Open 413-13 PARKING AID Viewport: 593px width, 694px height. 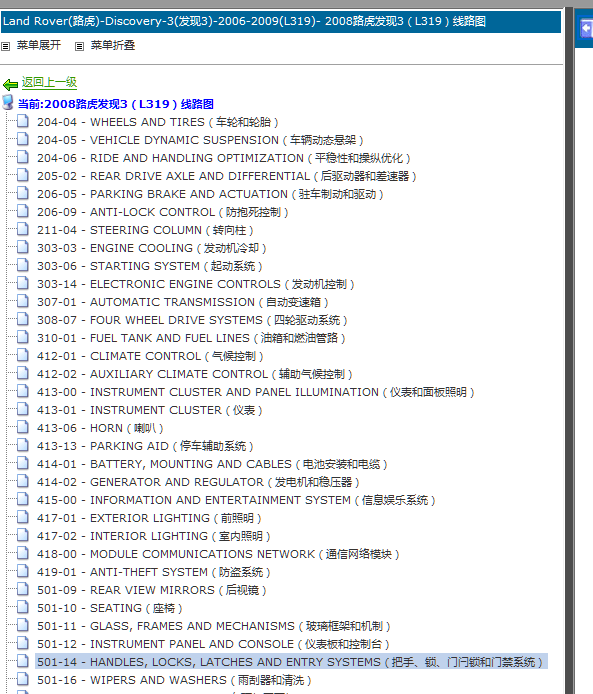click(x=145, y=446)
